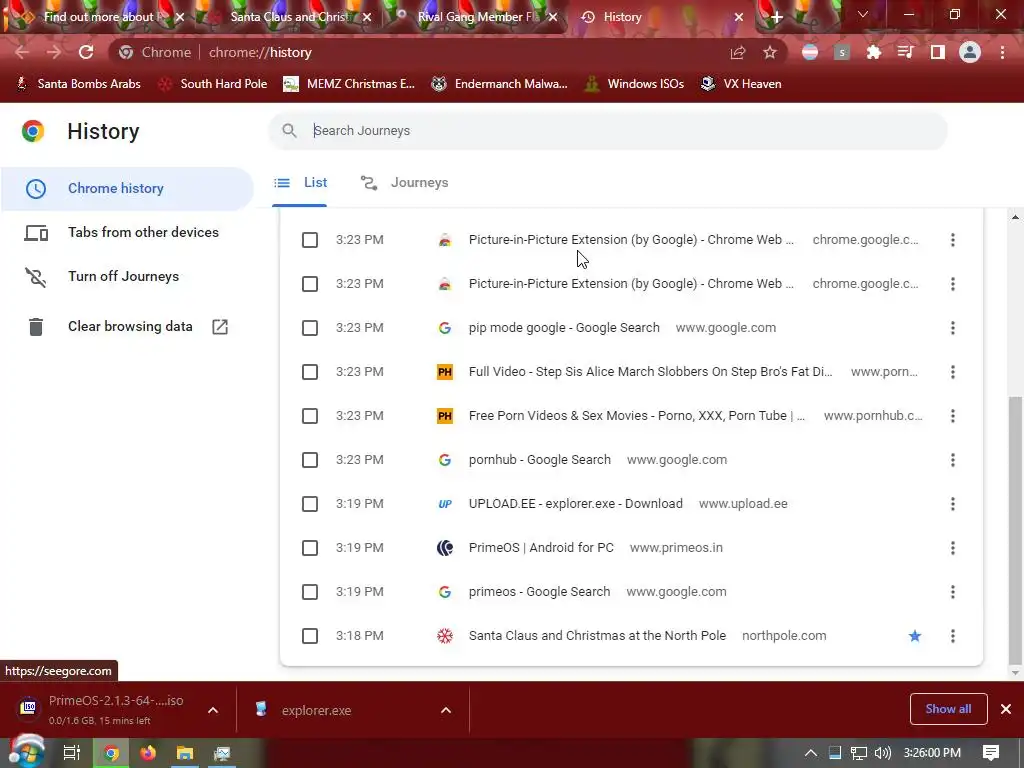Tick the Santa Claus northpole.com checkbox
The width and height of the screenshot is (1024, 768).
[x=310, y=636]
